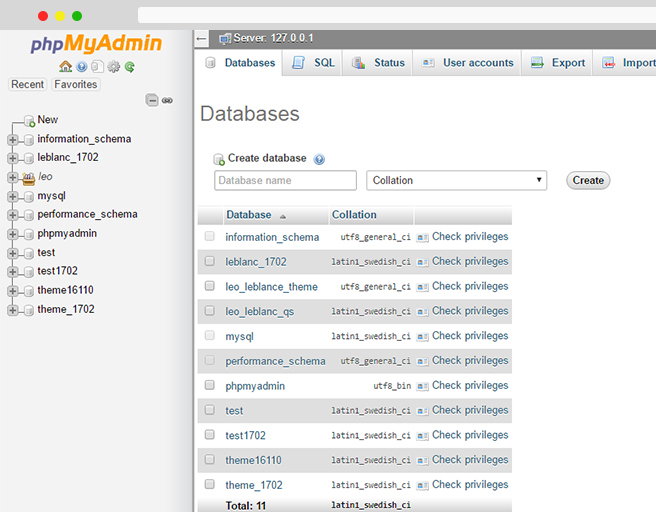
Task: Toggle the link with main panel icon
Action: point(167,100)
